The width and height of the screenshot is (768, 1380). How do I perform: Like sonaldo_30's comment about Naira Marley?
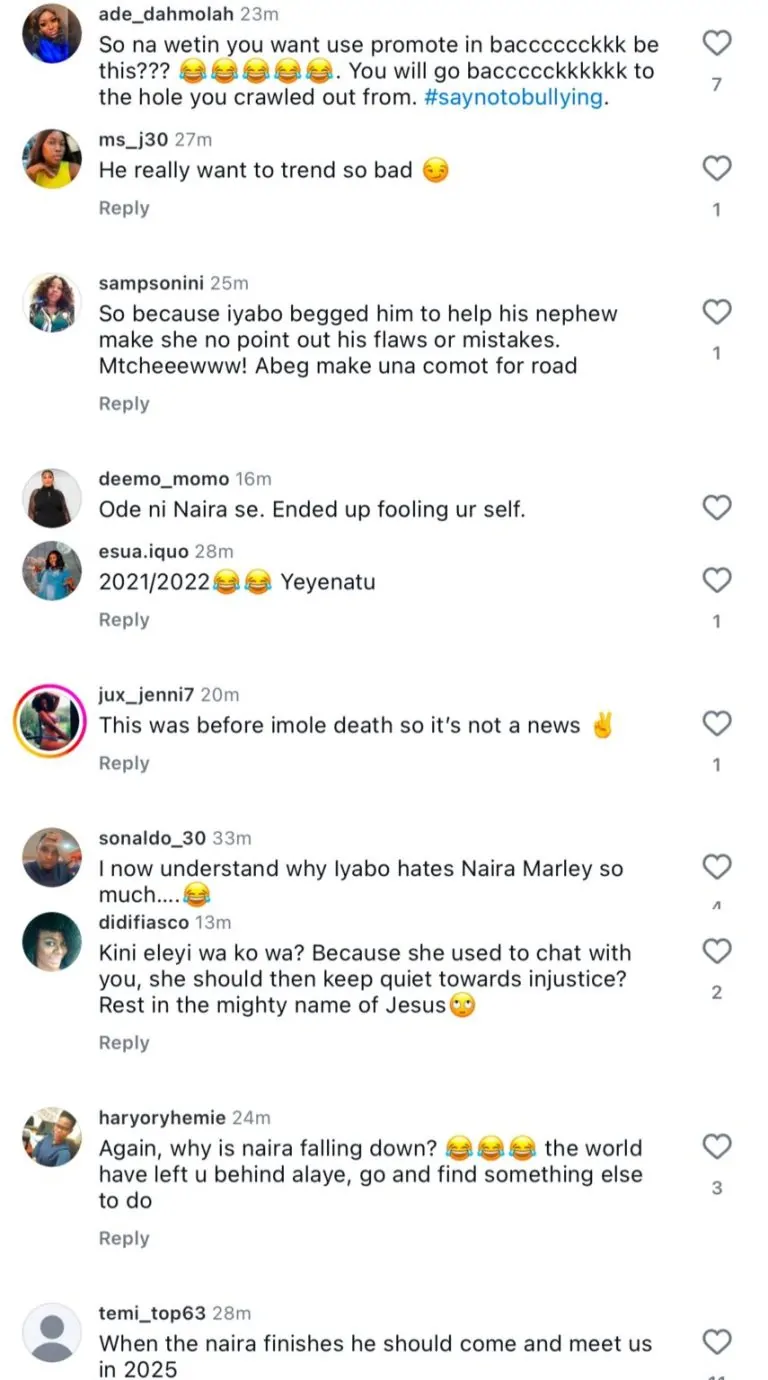(717, 866)
